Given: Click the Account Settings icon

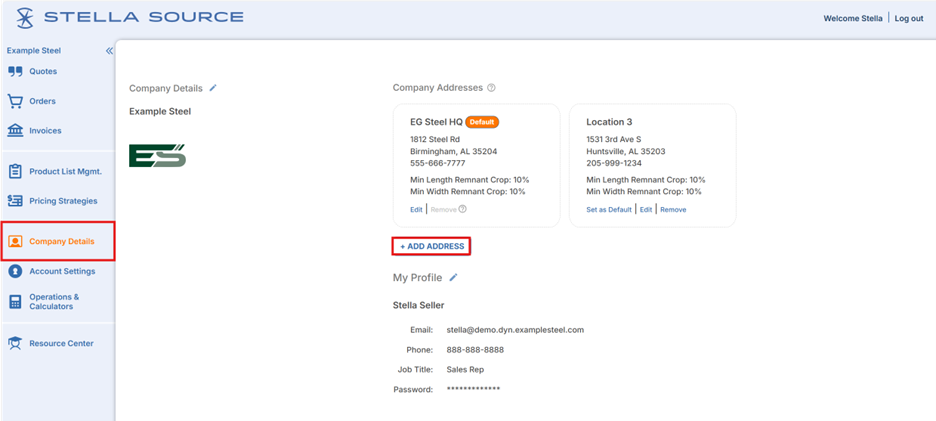Looking at the screenshot, I should (x=15, y=271).
